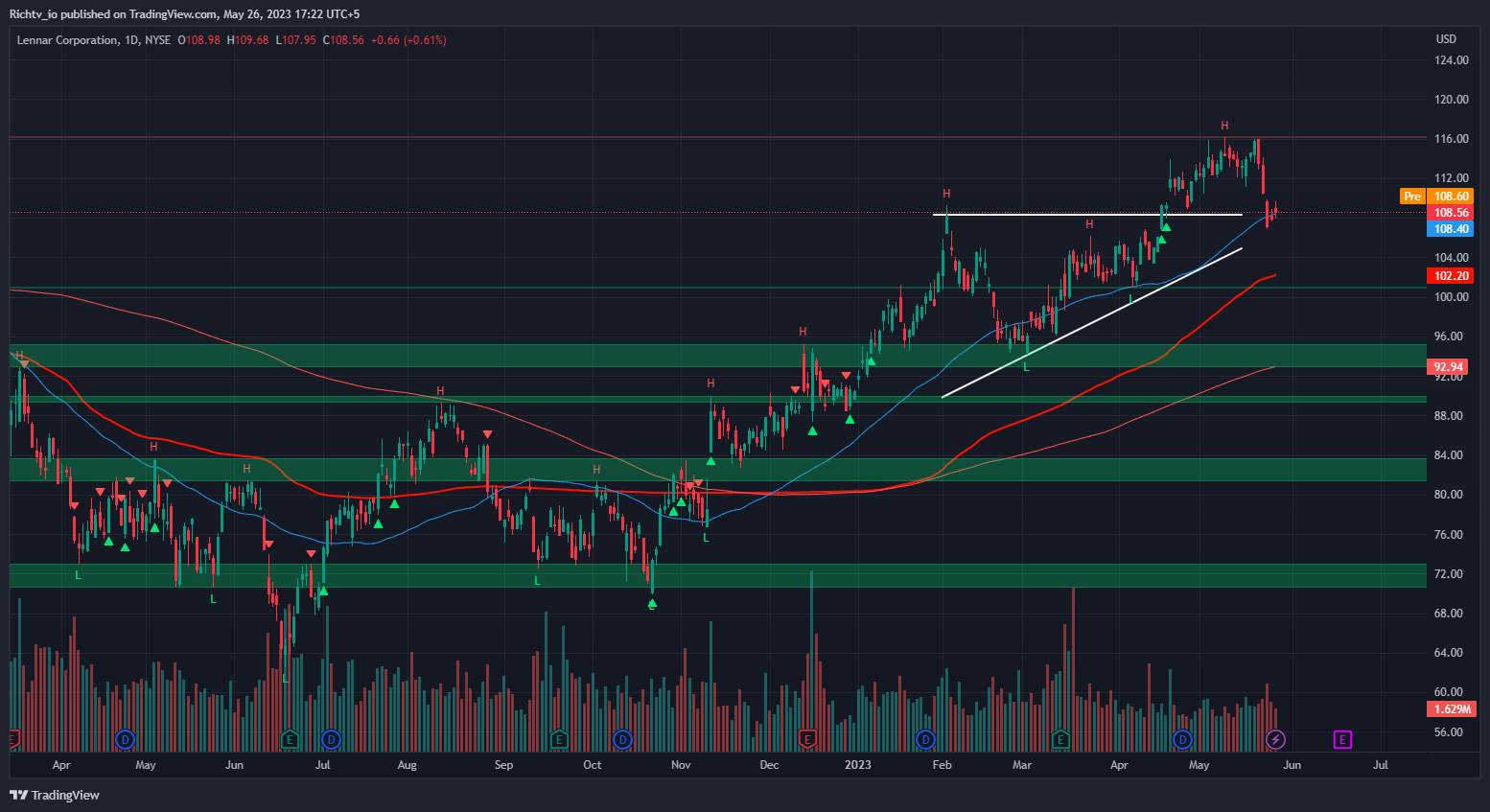Click the dividend D marker near May 2022
Viewport: 1490px width, 812px height.
(125, 739)
